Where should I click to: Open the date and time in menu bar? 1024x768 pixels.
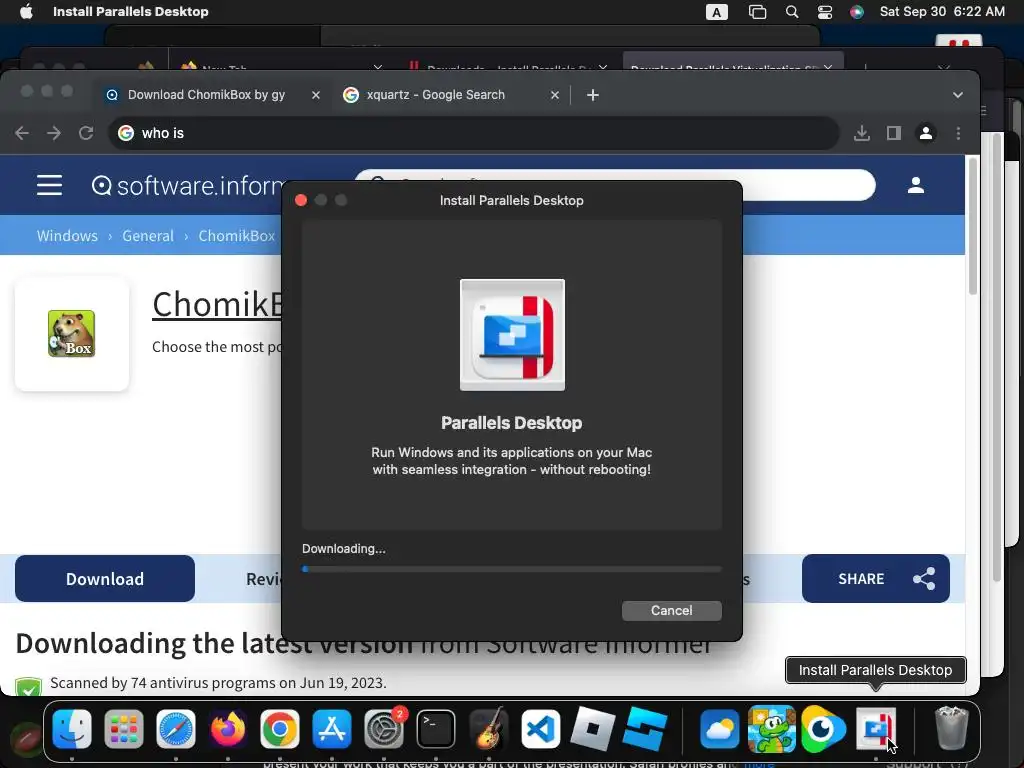point(942,12)
